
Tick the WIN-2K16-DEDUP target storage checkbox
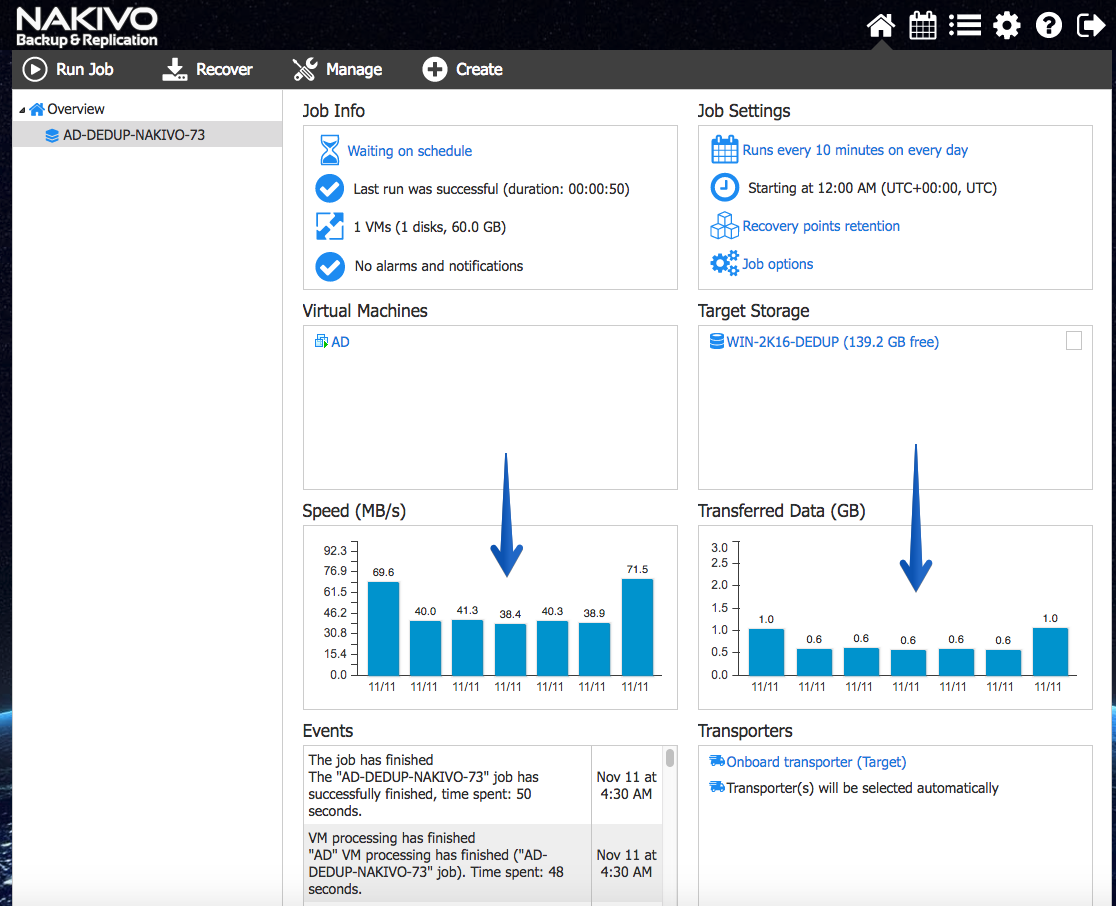(1073, 340)
